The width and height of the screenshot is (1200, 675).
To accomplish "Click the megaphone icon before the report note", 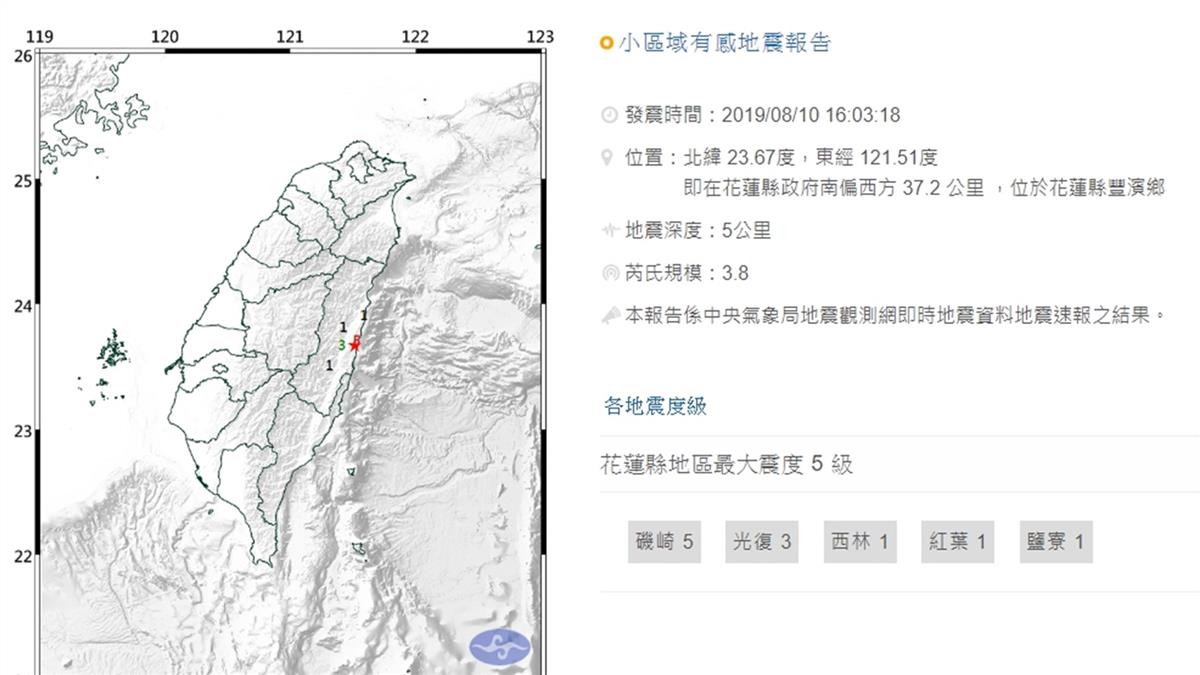I will [x=608, y=315].
